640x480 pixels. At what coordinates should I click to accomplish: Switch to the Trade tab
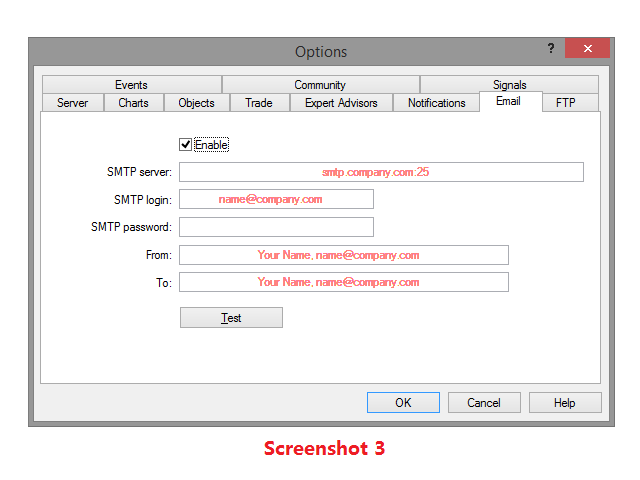click(x=259, y=103)
